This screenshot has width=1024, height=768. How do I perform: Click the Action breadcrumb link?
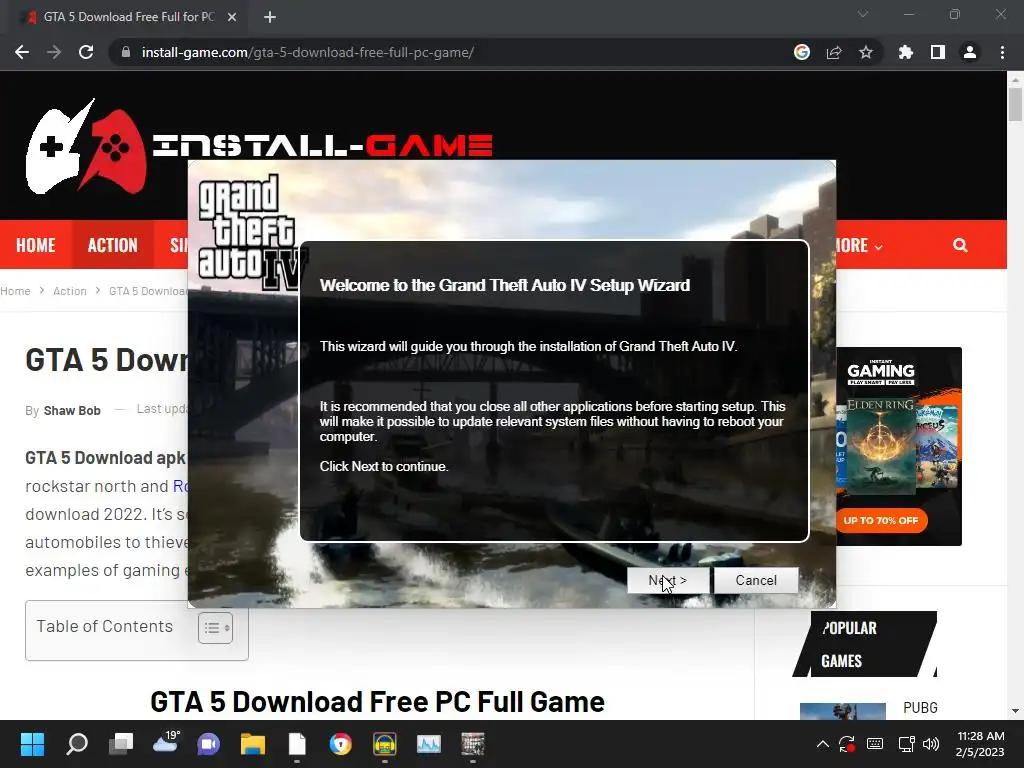[x=69, y=291]
